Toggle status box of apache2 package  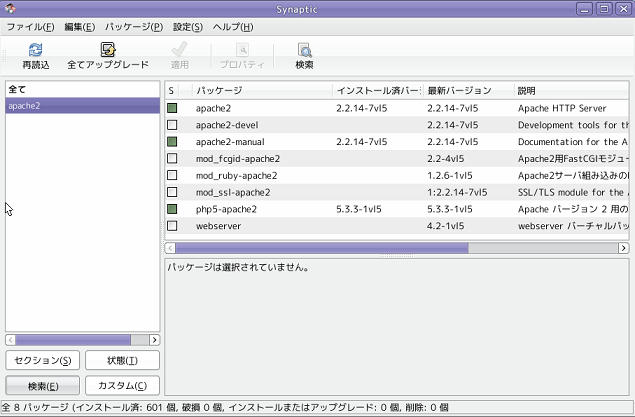pos(172,108)
